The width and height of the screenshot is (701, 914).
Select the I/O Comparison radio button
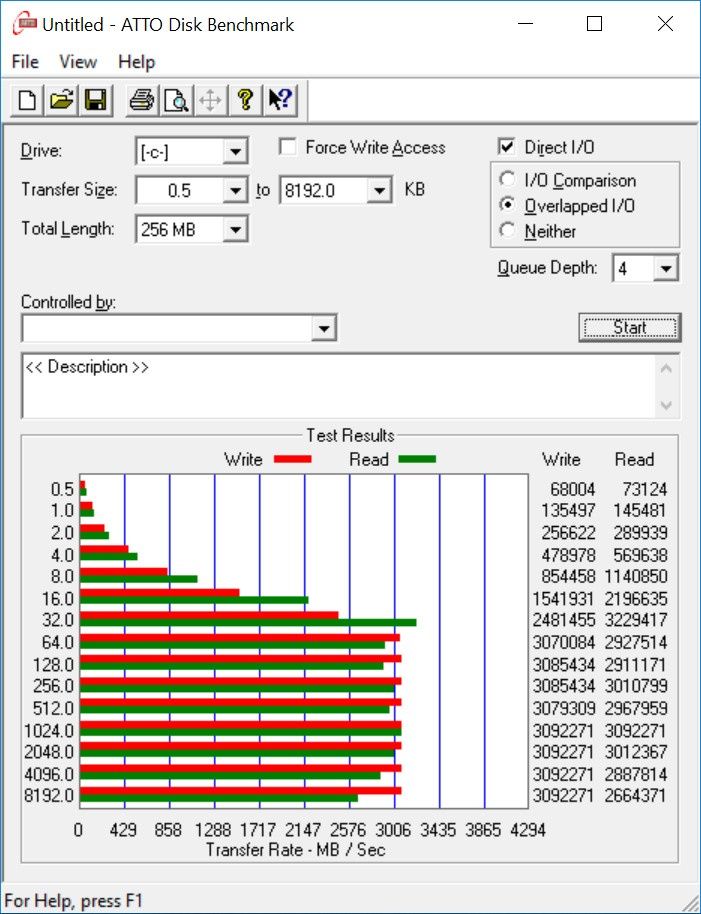pyautogui.click(x=508, y=180)
